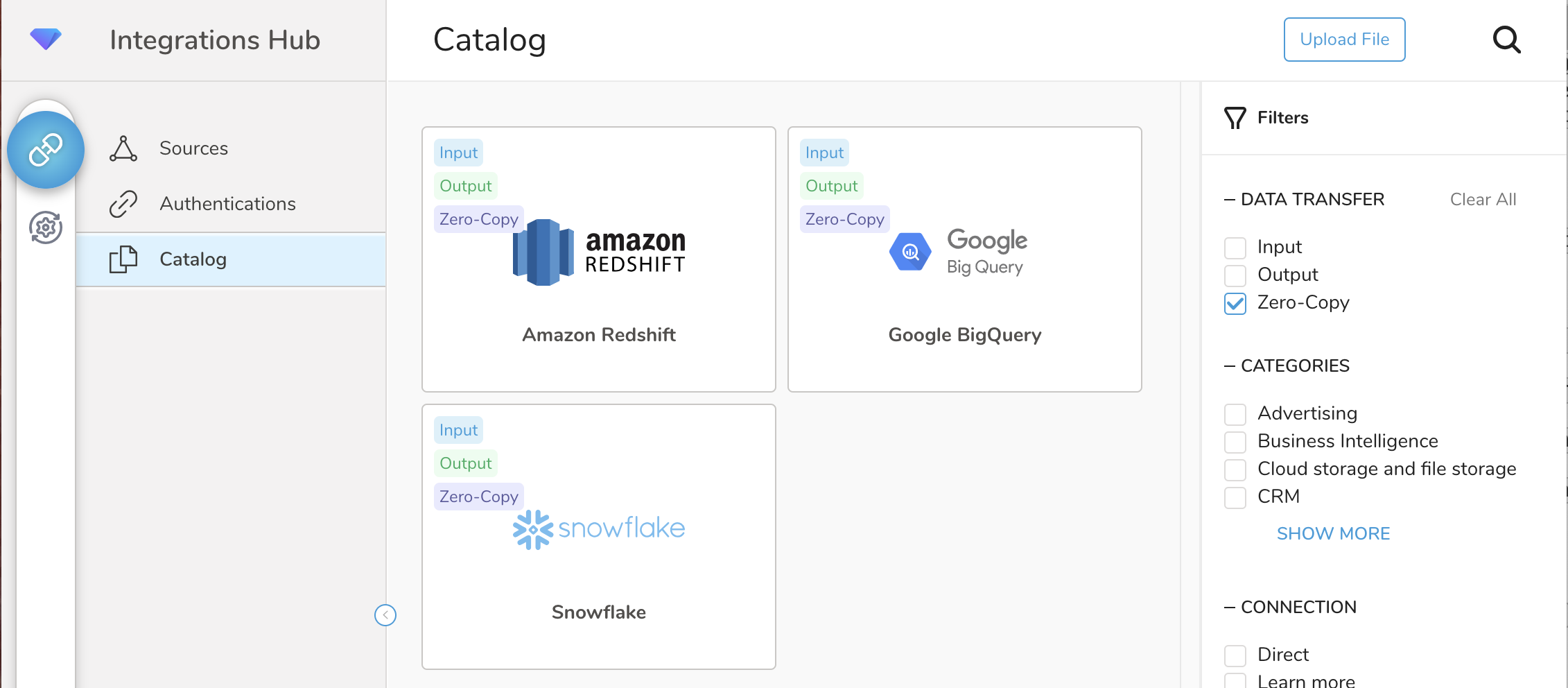Collapse the sidebar with the chevron arrow
The width and height of the screenshot is (1568, 688).
(385, 615)
